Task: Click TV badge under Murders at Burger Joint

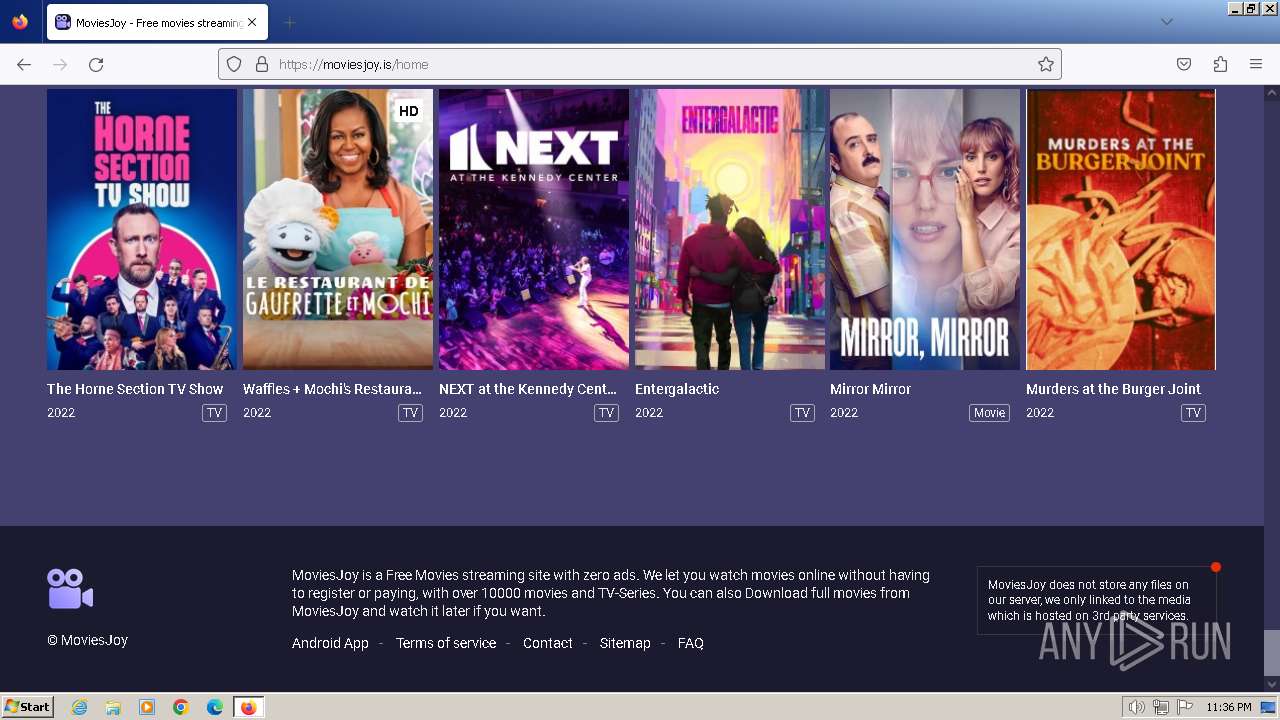Action: 1193,413
